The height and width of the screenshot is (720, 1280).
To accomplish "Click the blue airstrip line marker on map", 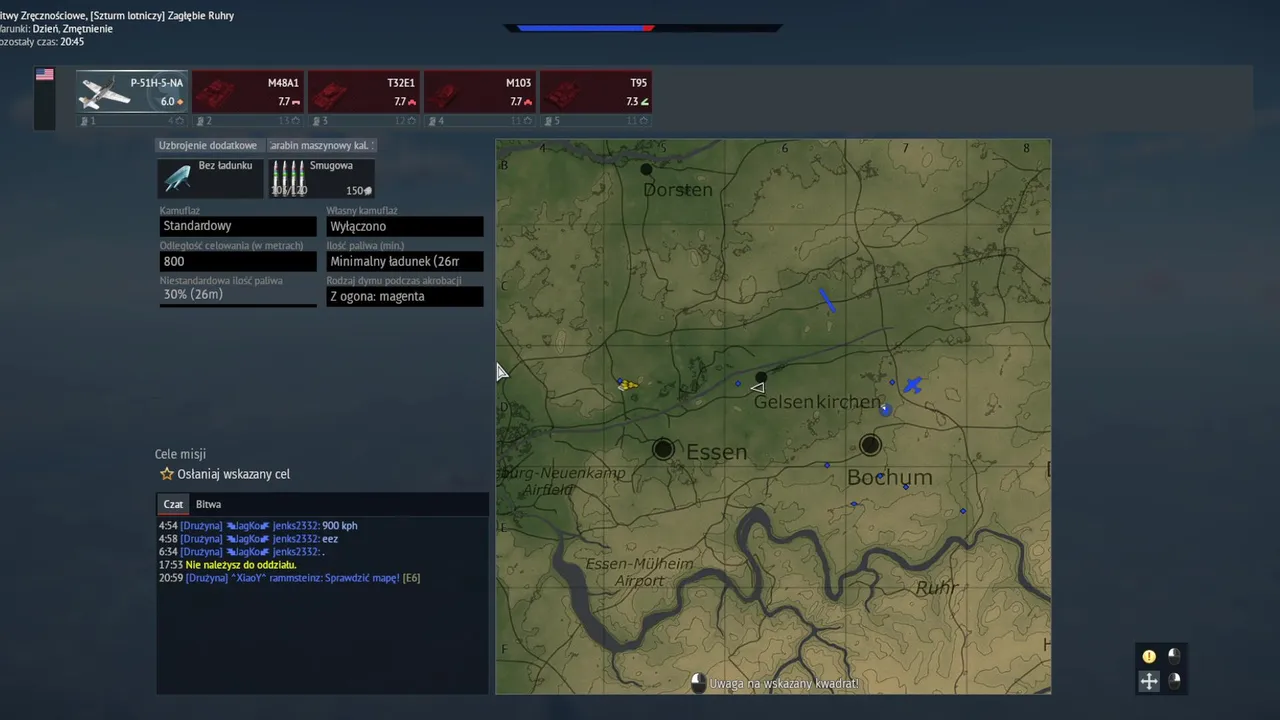I will pos(827,300).
